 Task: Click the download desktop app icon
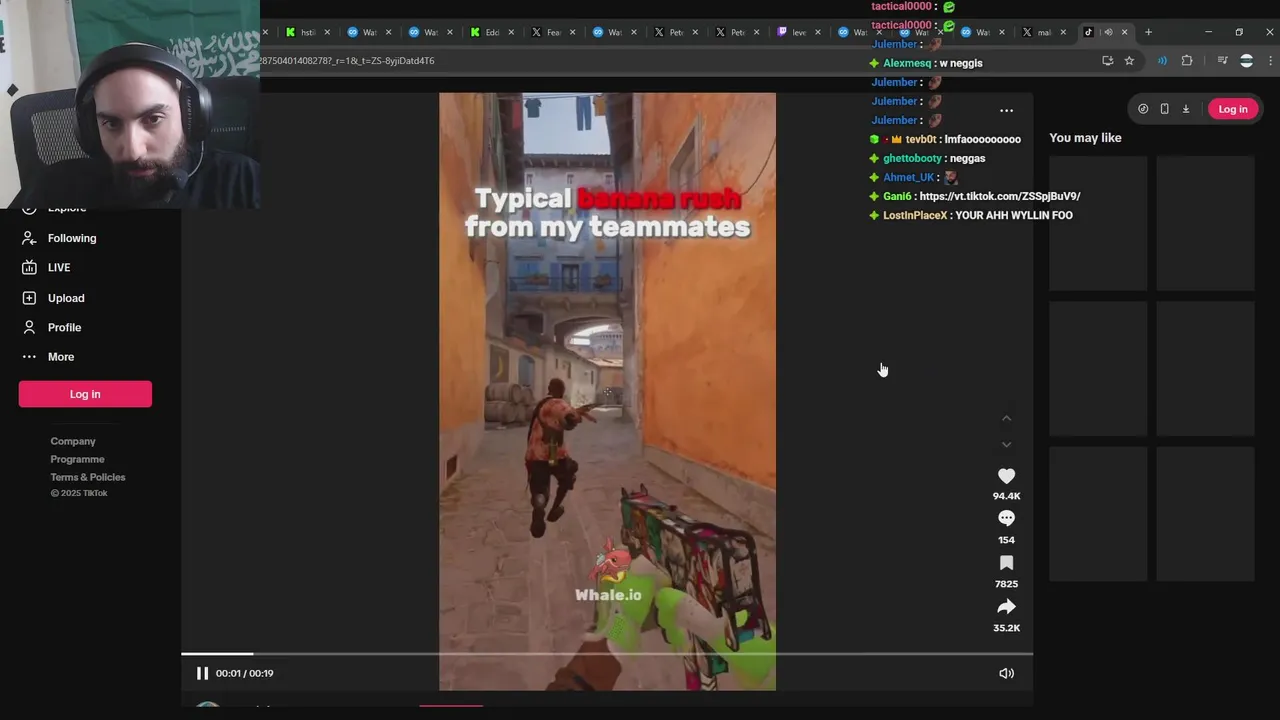1185,109
